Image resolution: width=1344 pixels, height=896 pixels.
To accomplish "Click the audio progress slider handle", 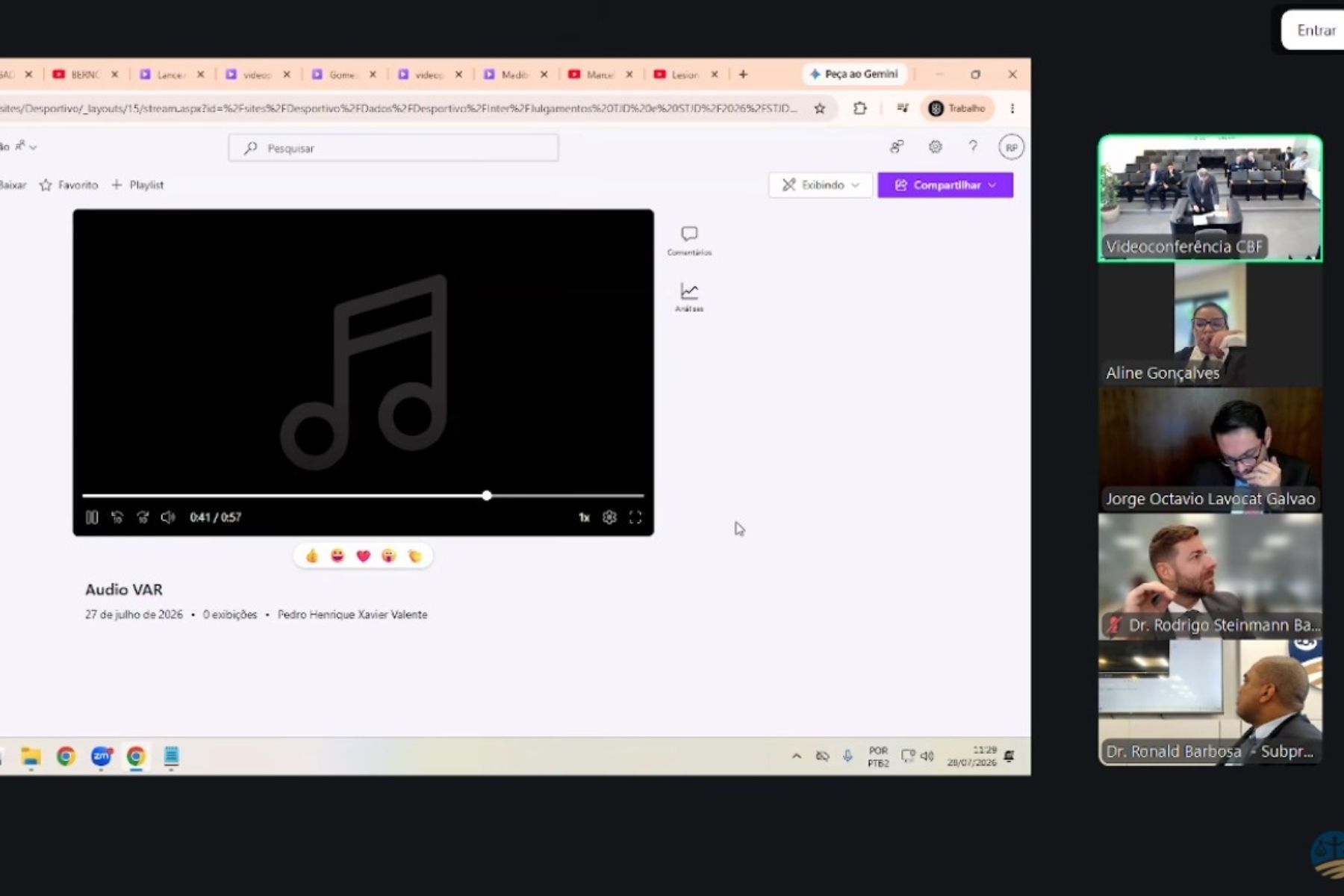I will click(x=487, y=495).
